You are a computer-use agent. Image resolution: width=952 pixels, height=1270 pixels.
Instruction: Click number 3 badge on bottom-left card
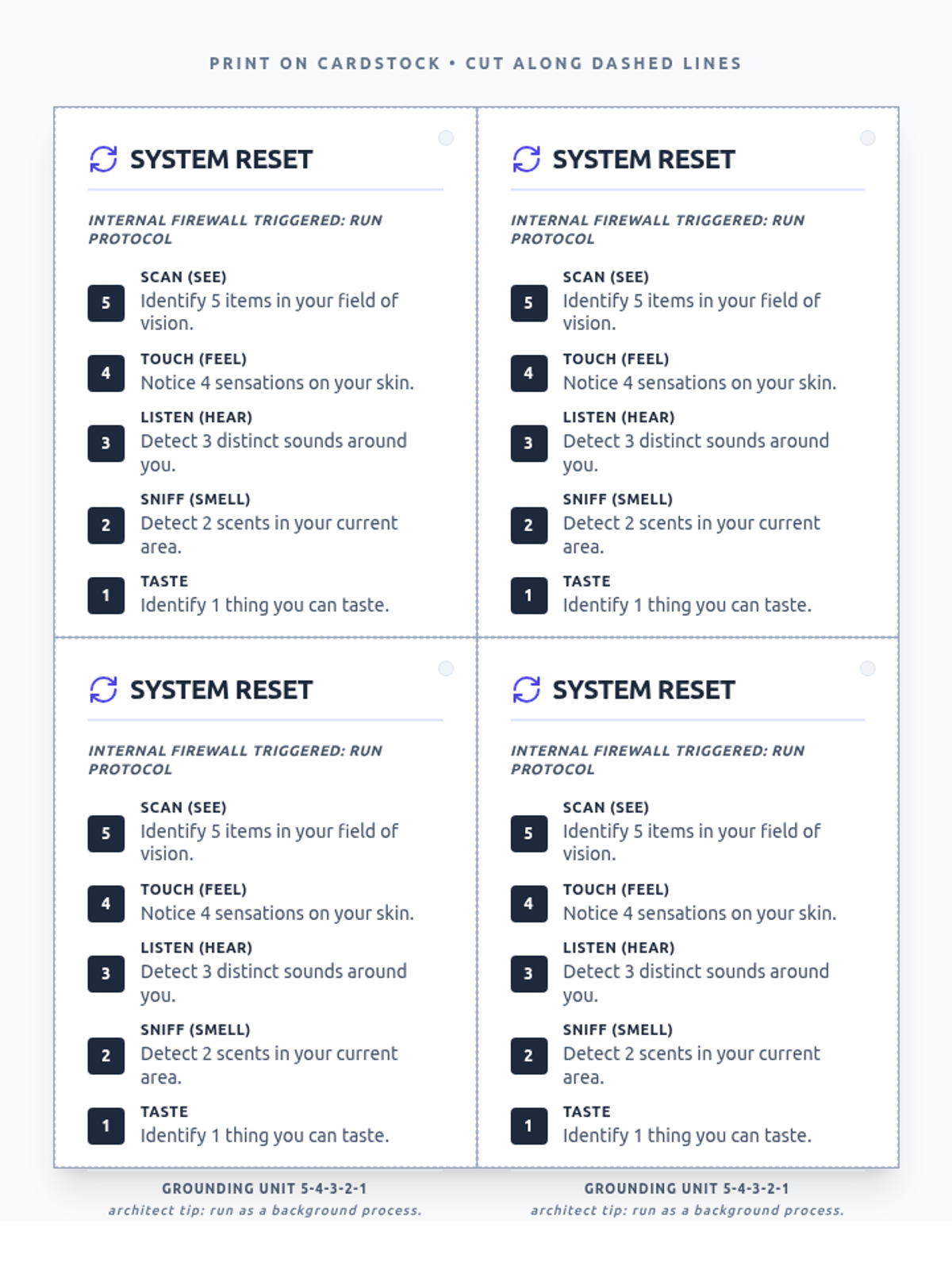[x=106, y=974]
